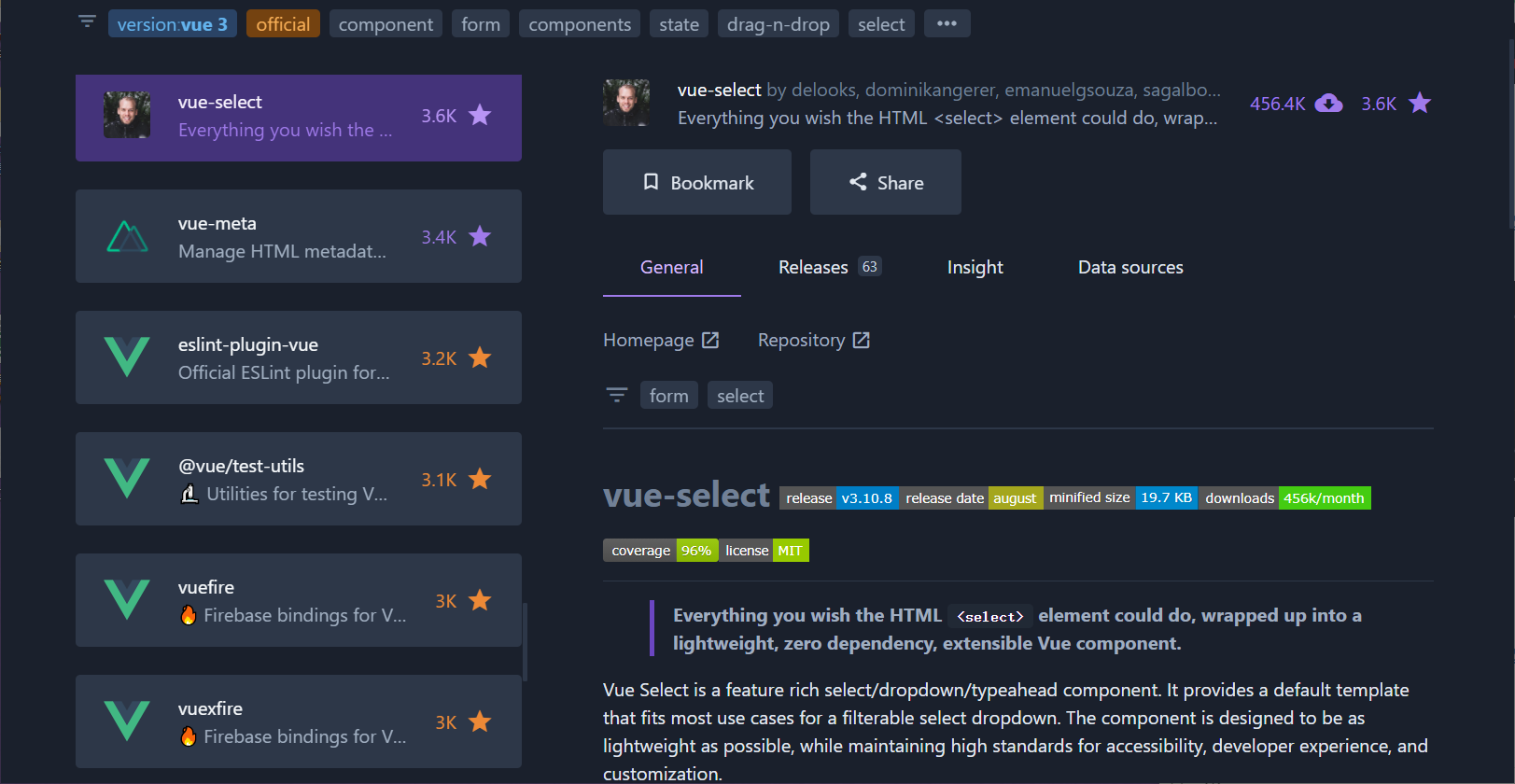The width and height of the screenshot is (1515, 784).
Task: Click the 456.4K downloads count
Action: coord(1277,104)
